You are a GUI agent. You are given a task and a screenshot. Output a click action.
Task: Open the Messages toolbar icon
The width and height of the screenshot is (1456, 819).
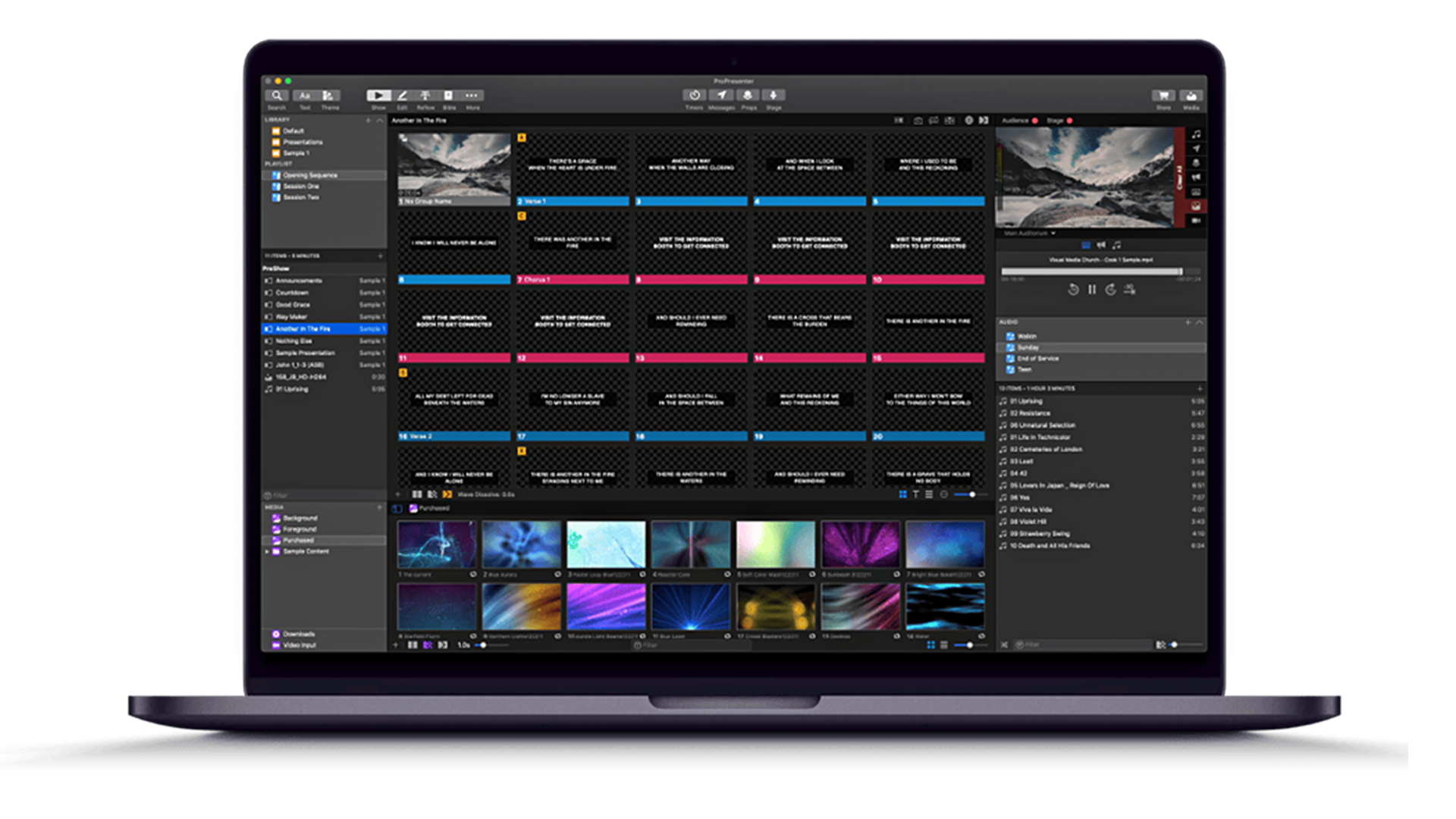click(x=721, y=96)
